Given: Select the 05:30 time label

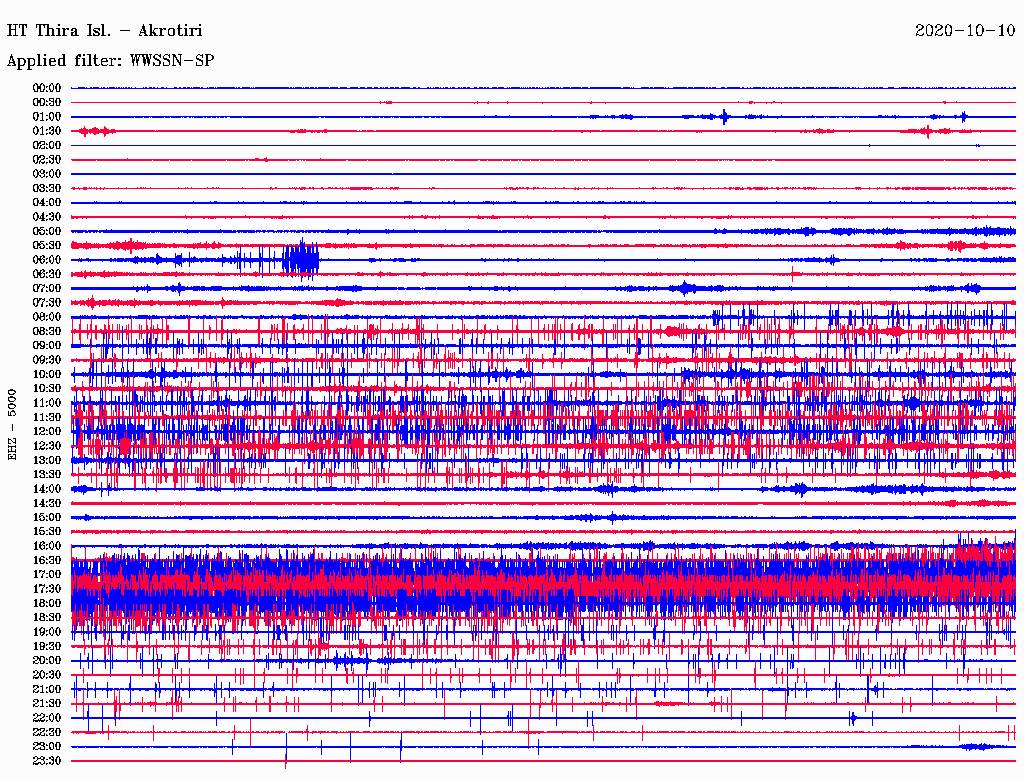Looking at the screenshot, I should tap(46, 246).
